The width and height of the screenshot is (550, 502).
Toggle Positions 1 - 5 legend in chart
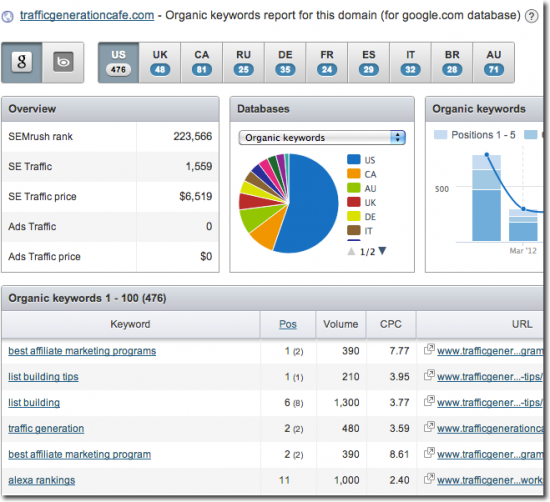coord(474,135)
